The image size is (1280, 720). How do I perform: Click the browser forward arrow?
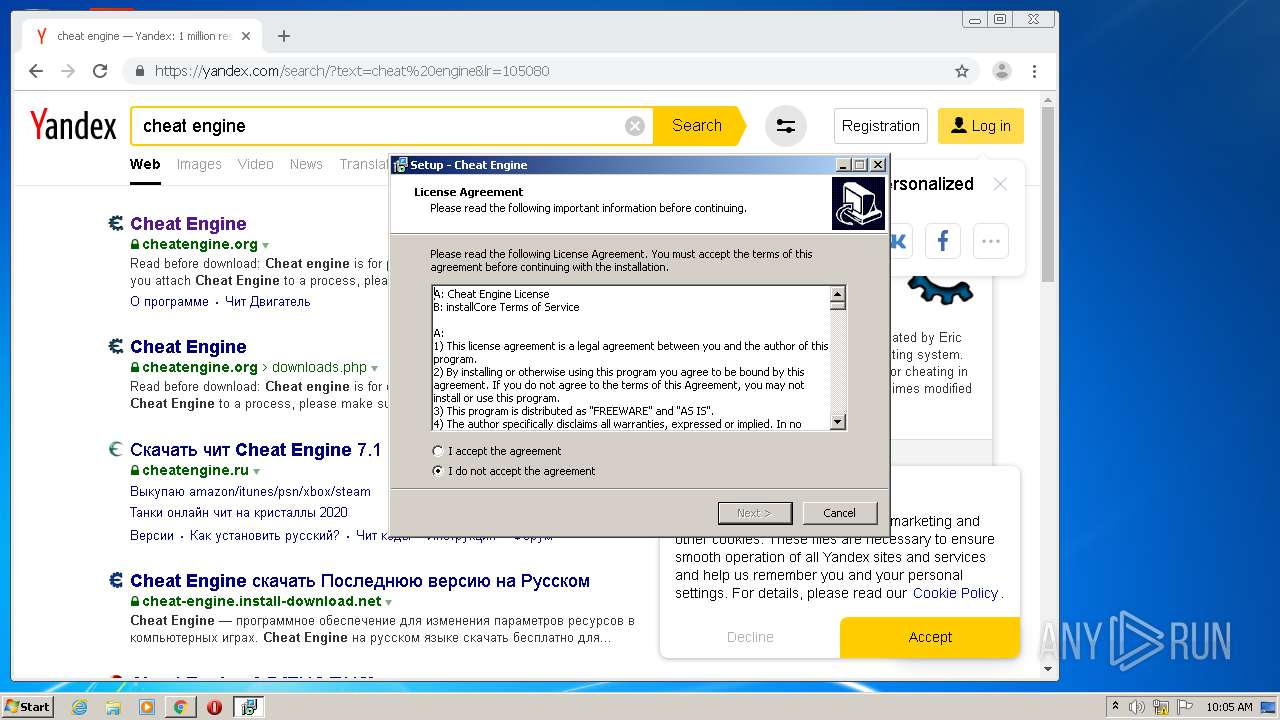coord(68,71)
